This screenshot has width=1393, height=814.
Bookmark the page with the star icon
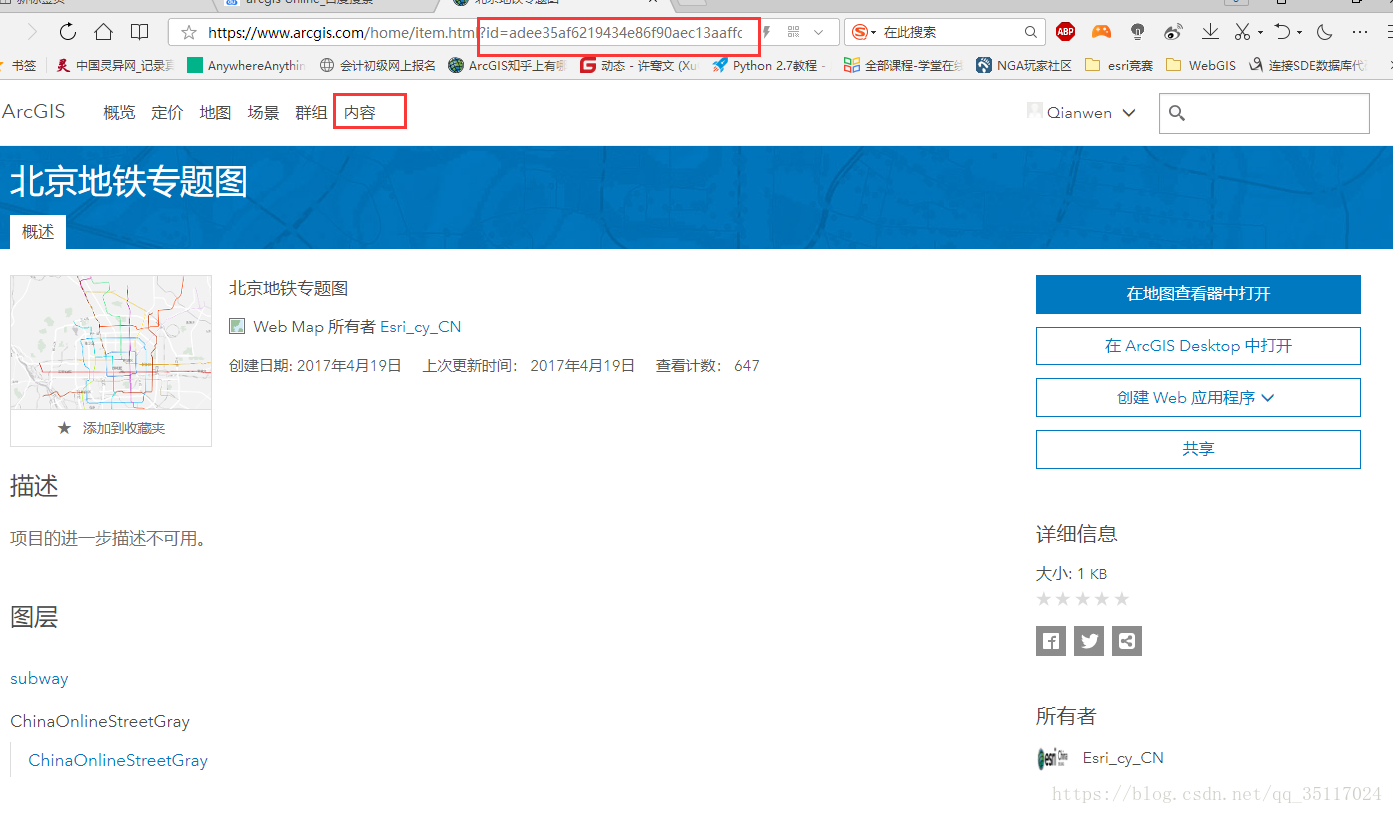[x=189, y=32]
